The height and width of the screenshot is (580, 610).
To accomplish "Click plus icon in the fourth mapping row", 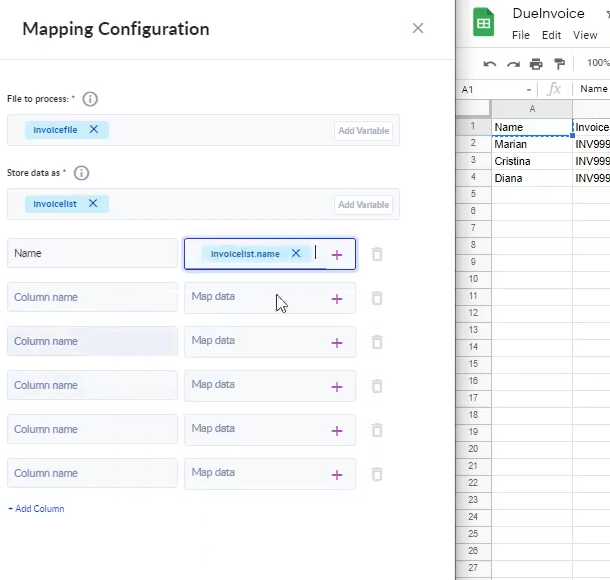I will (337, 387).
